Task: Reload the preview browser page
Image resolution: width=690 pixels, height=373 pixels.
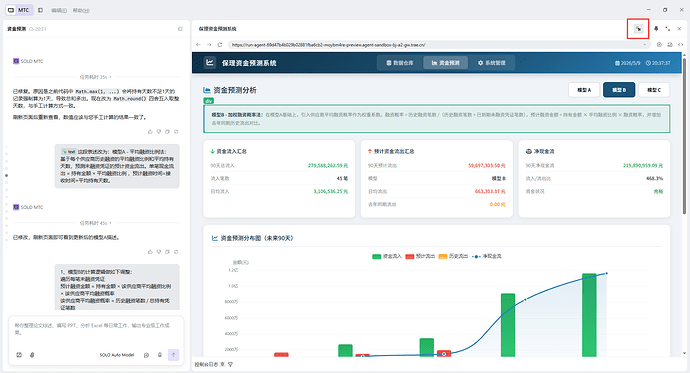Action: point(220,44)
